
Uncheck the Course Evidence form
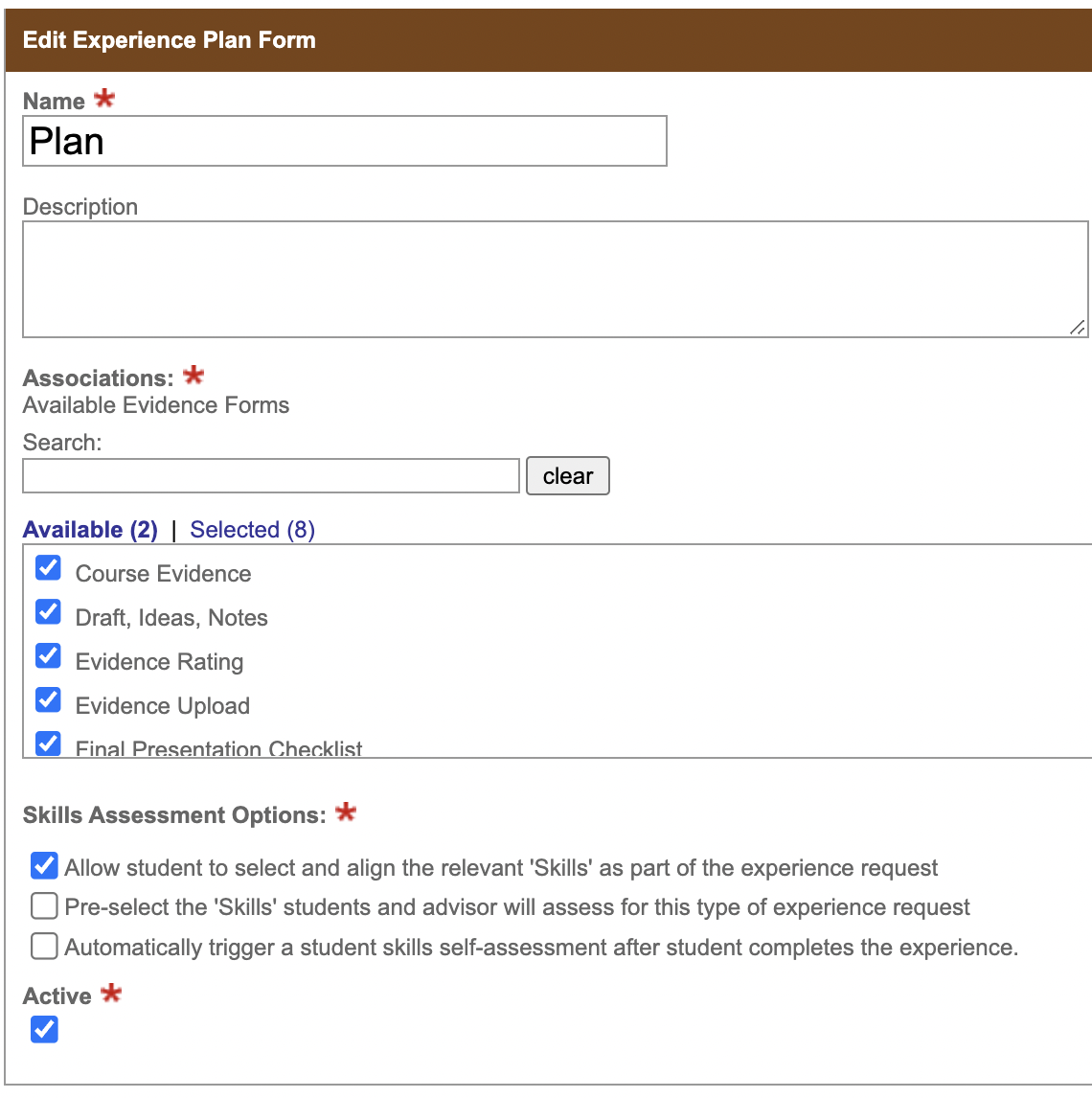click(x=48, y=568)
